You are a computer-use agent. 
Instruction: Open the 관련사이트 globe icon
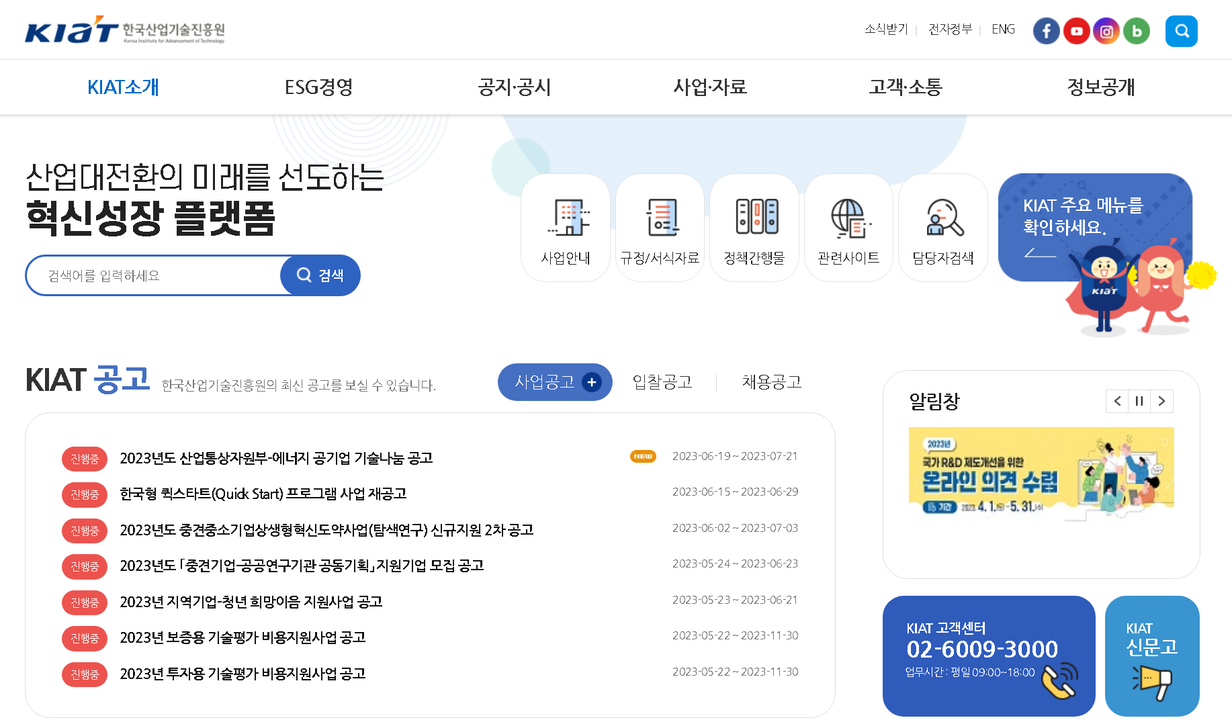point(848,228)
